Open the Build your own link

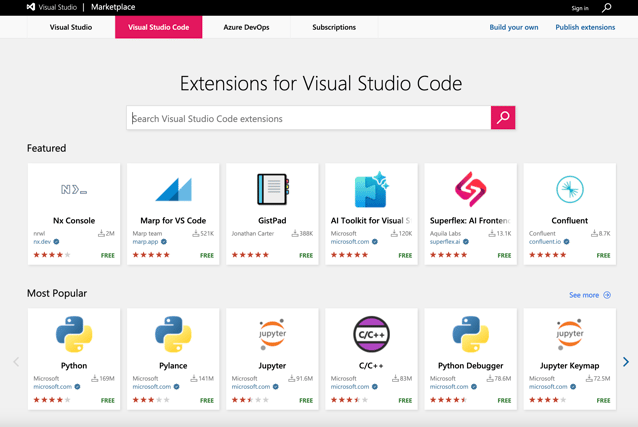(513, 27)
